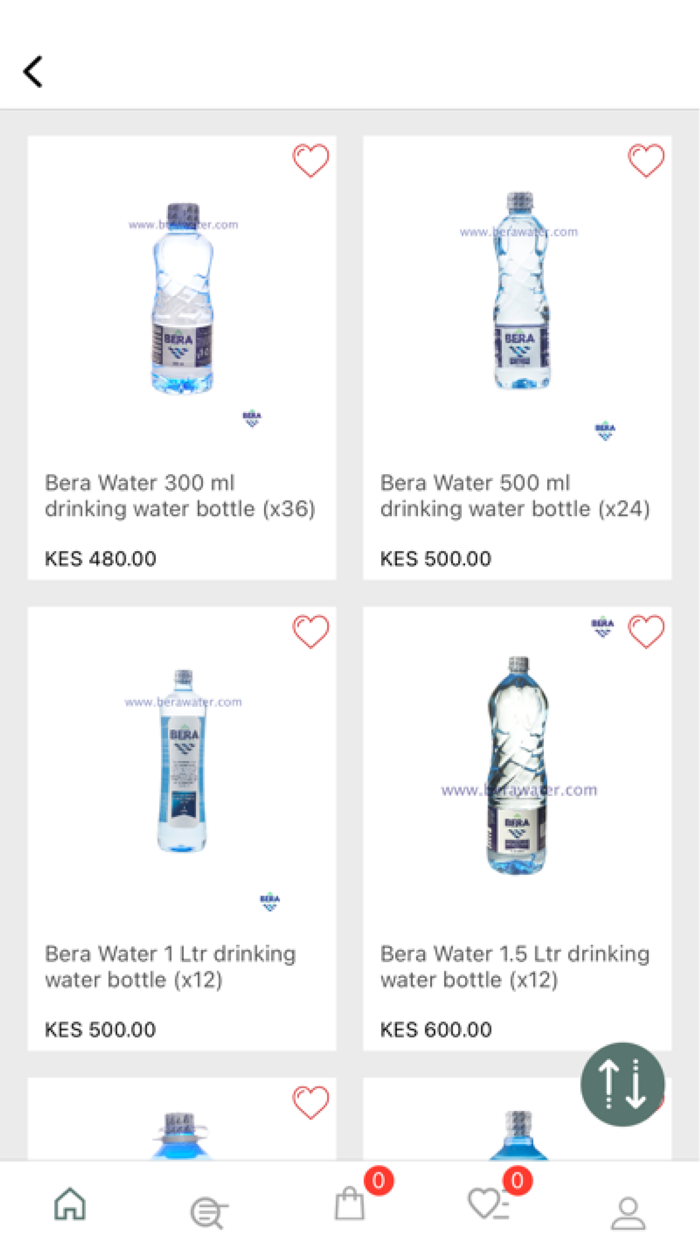The height and width of the screenshot is (1244, 700).
Task: Favorite the Bera Water 500 ml bottle
Action: [x=646, y=160]
